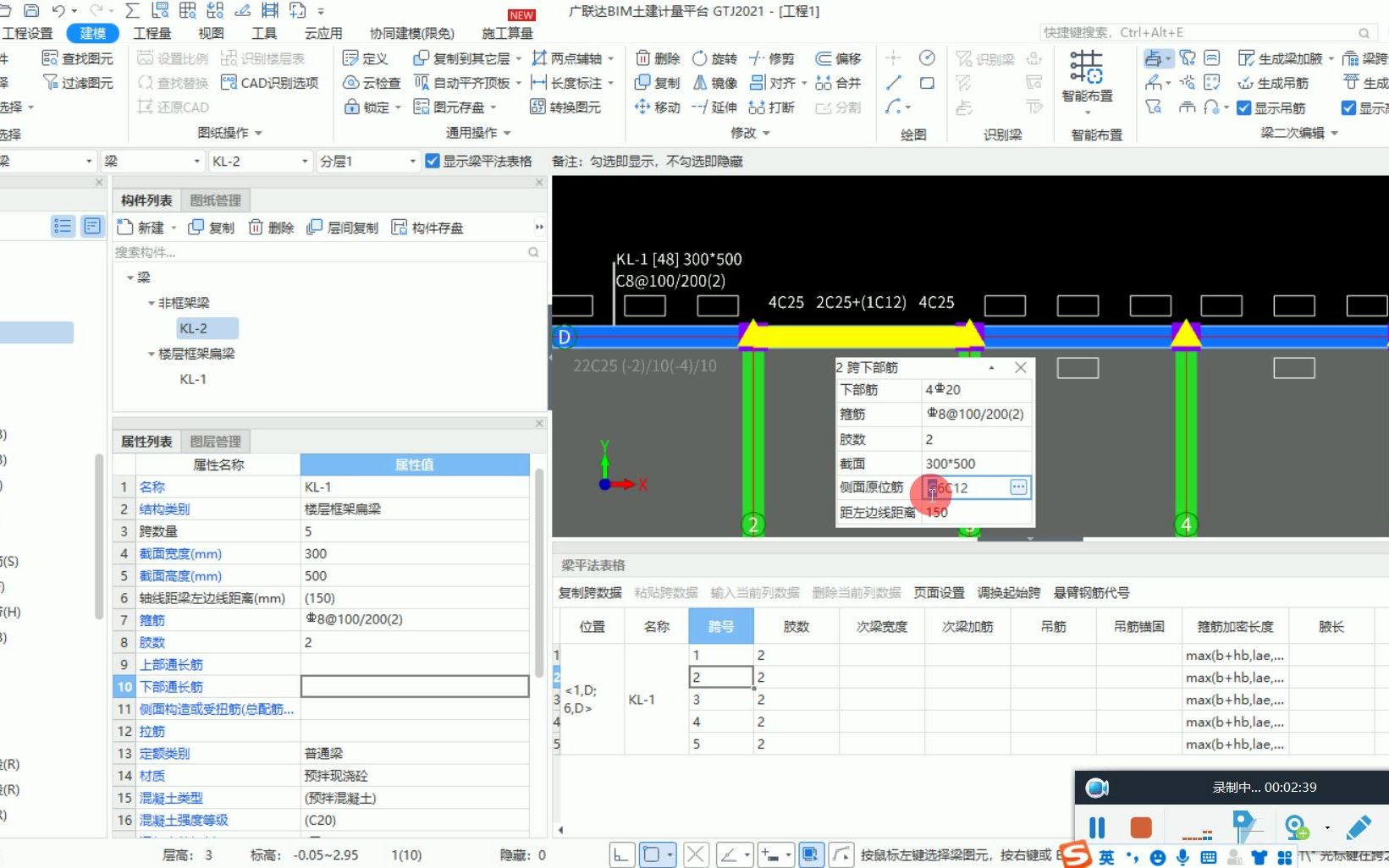
Task: Click the 复制 tool in ribbon modify group
Action: click(x=658, y=83)
